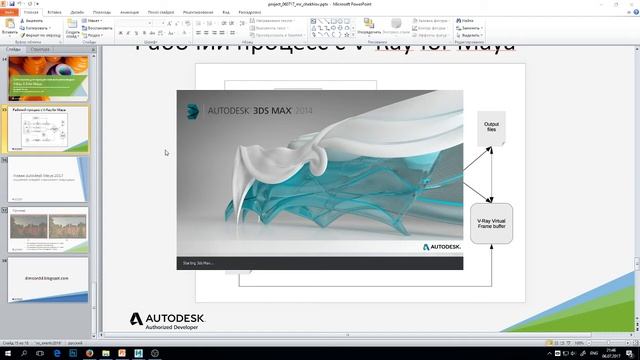Open the Section (Раздел) dropdown
This screenshot has width=640, height=360.
(92, 36)
